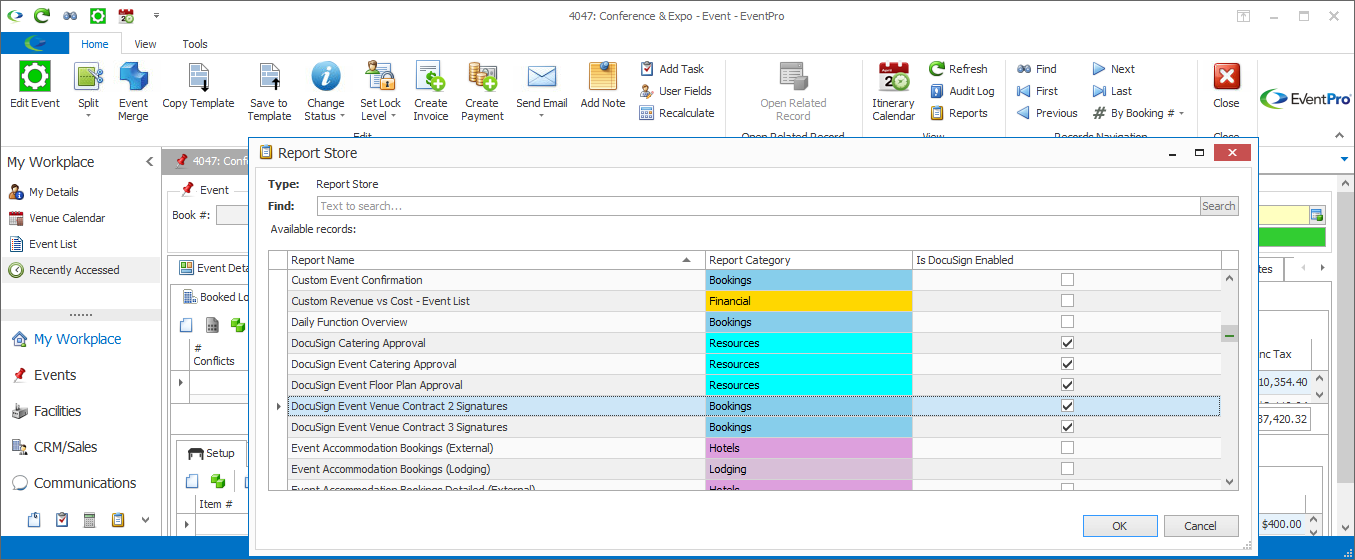The height and width of the screenshot is (560, 1355).
Task: Switch to the View ribbon tab
Action: pos(145,44)
